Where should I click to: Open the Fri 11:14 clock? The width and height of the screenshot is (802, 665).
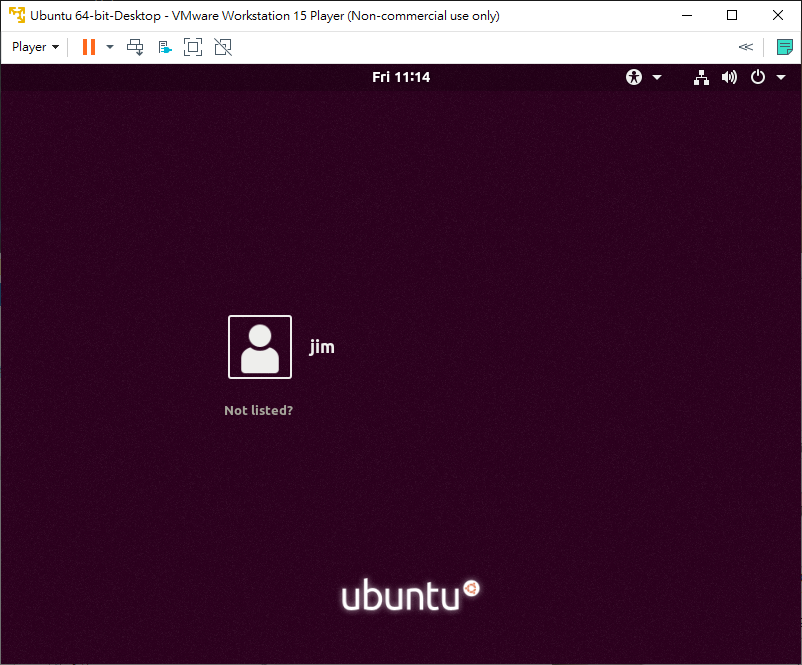401,77
